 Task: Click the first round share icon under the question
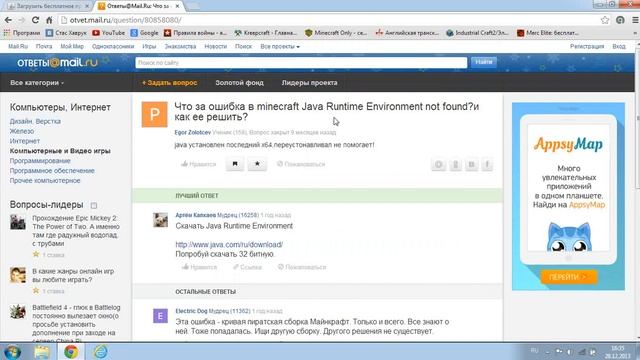(x=438, y=164)
